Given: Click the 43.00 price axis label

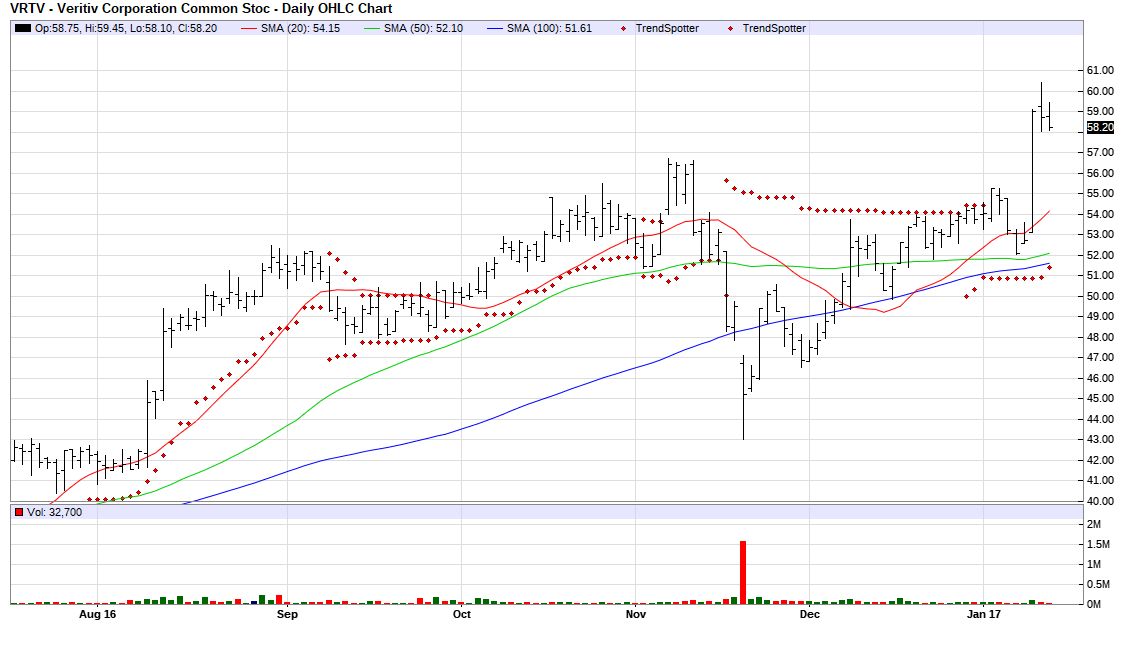Looking at the screenshot, I should click(x=1100, y=440).
